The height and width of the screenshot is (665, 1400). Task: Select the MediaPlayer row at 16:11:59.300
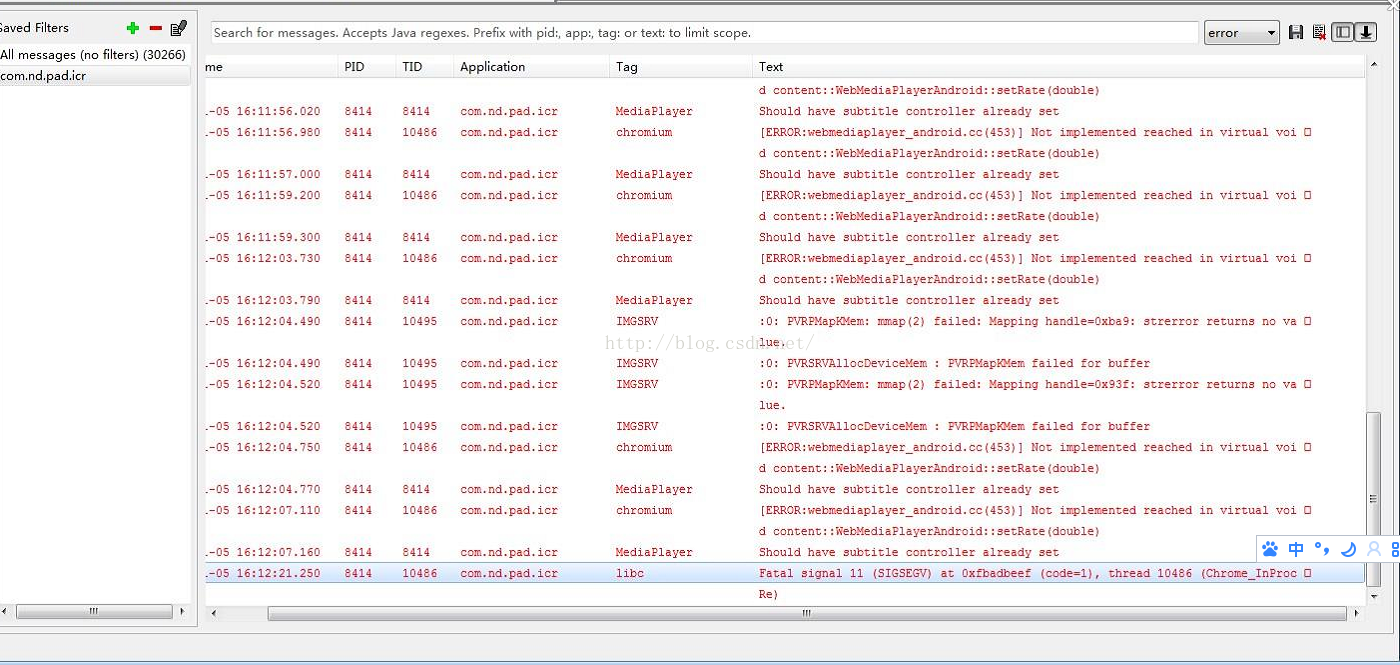coord(785,237)
